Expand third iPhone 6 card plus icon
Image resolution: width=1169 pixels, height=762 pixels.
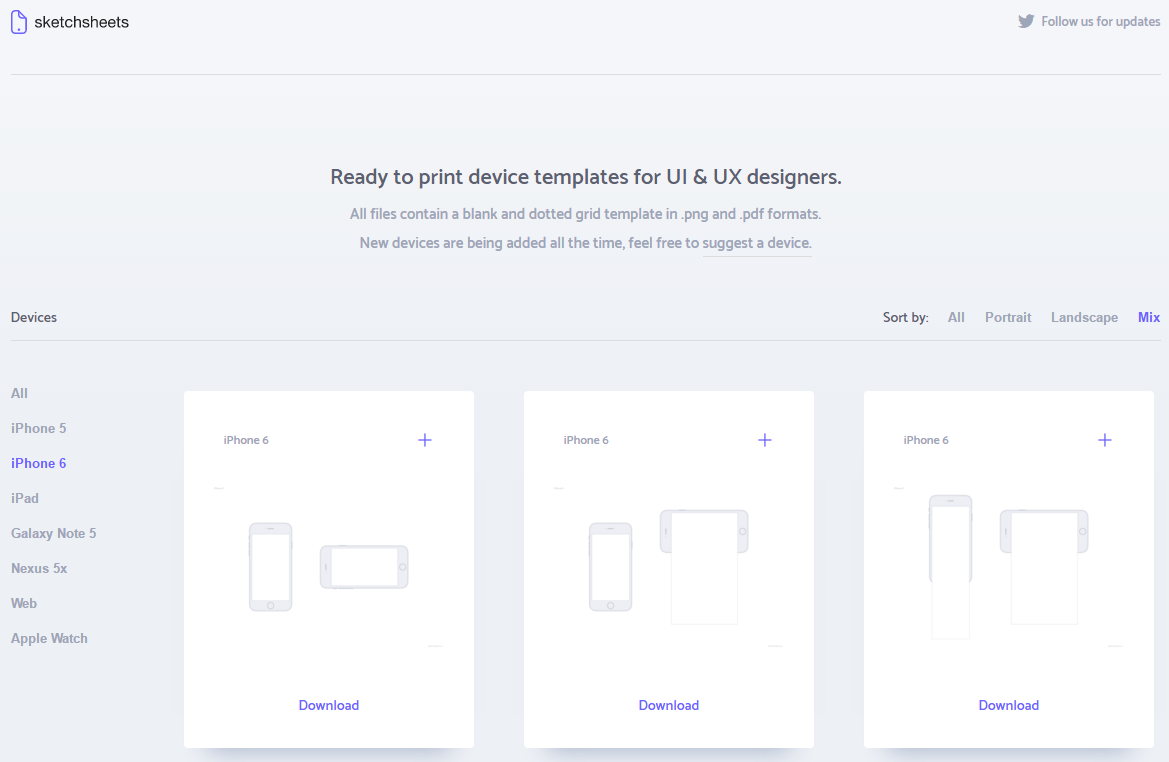1105,440
